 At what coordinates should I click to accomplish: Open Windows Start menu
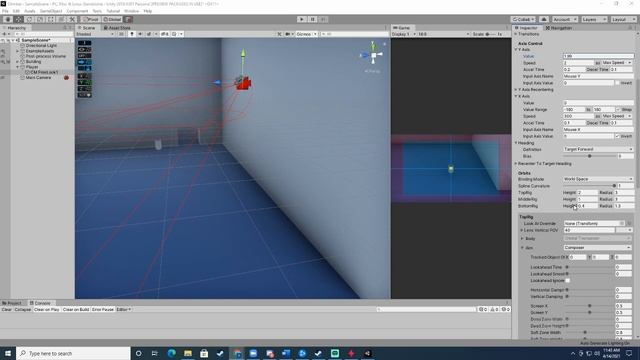tap(8, 353)
